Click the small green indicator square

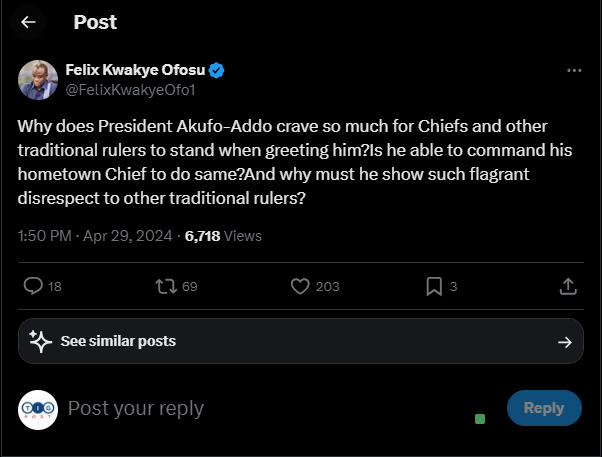coord(480,418)
